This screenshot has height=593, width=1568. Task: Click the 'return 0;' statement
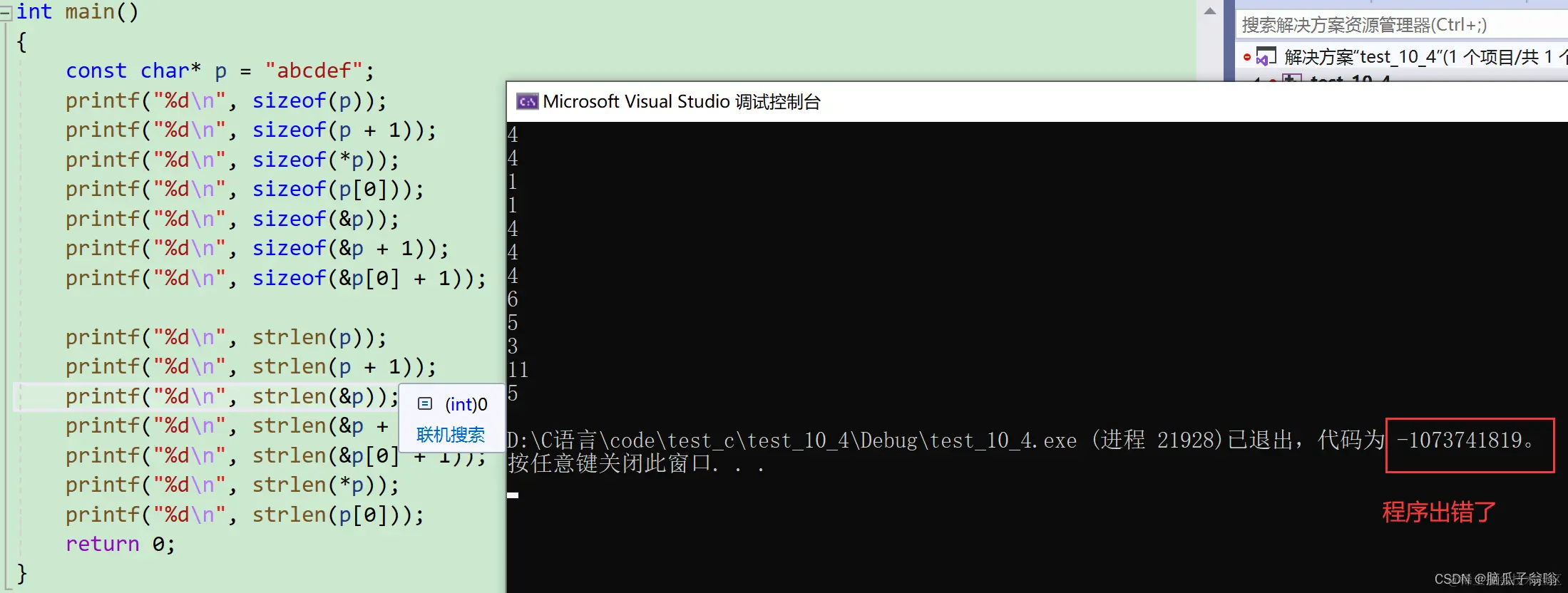[x=121, y=544]
